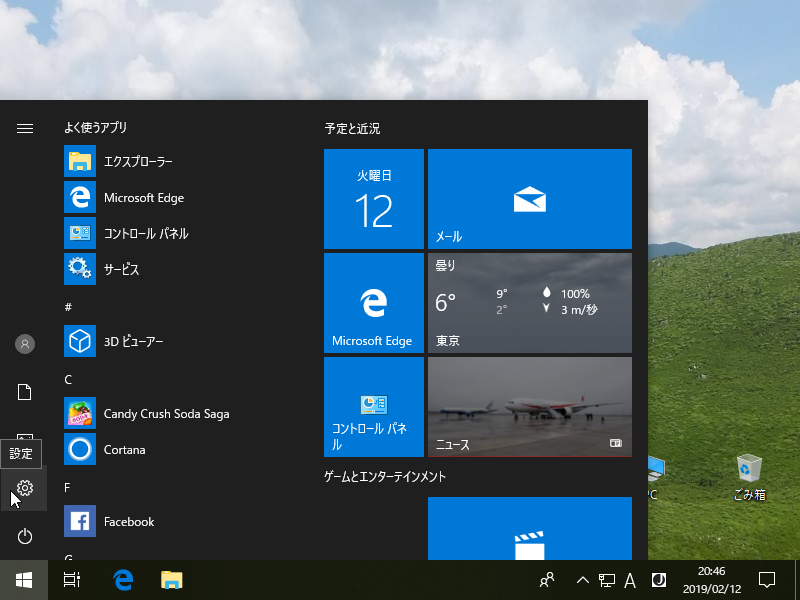Click the Windows Start button

coord(24,580)
